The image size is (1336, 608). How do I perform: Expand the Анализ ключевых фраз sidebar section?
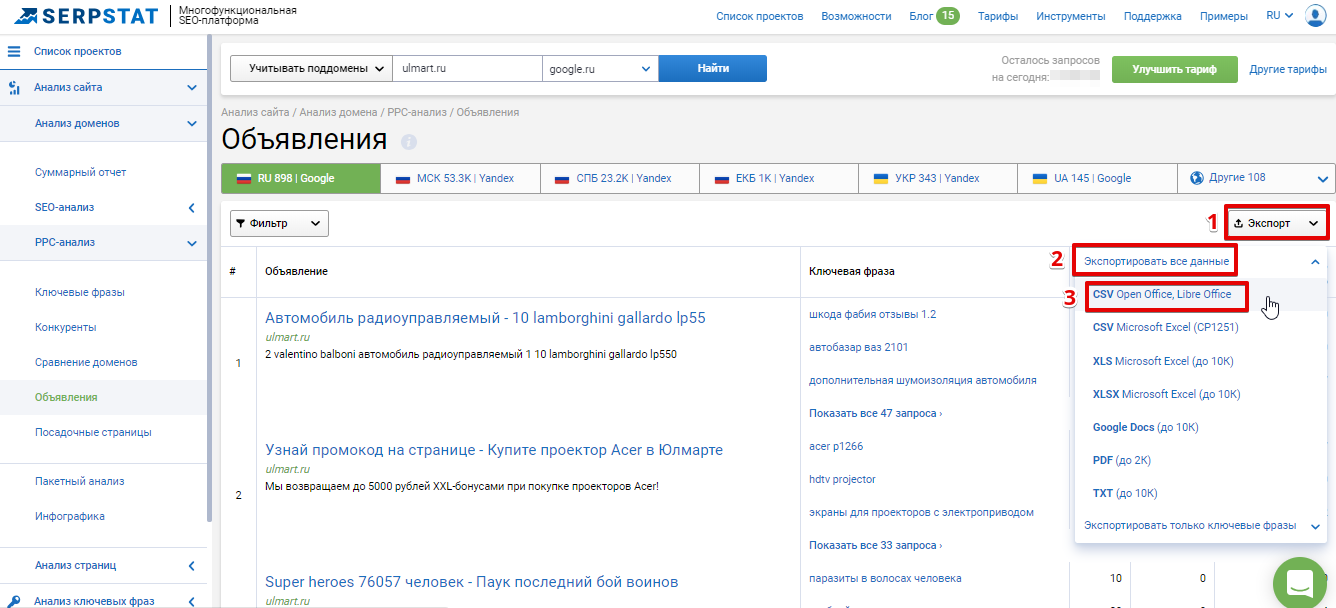[192, 601]
